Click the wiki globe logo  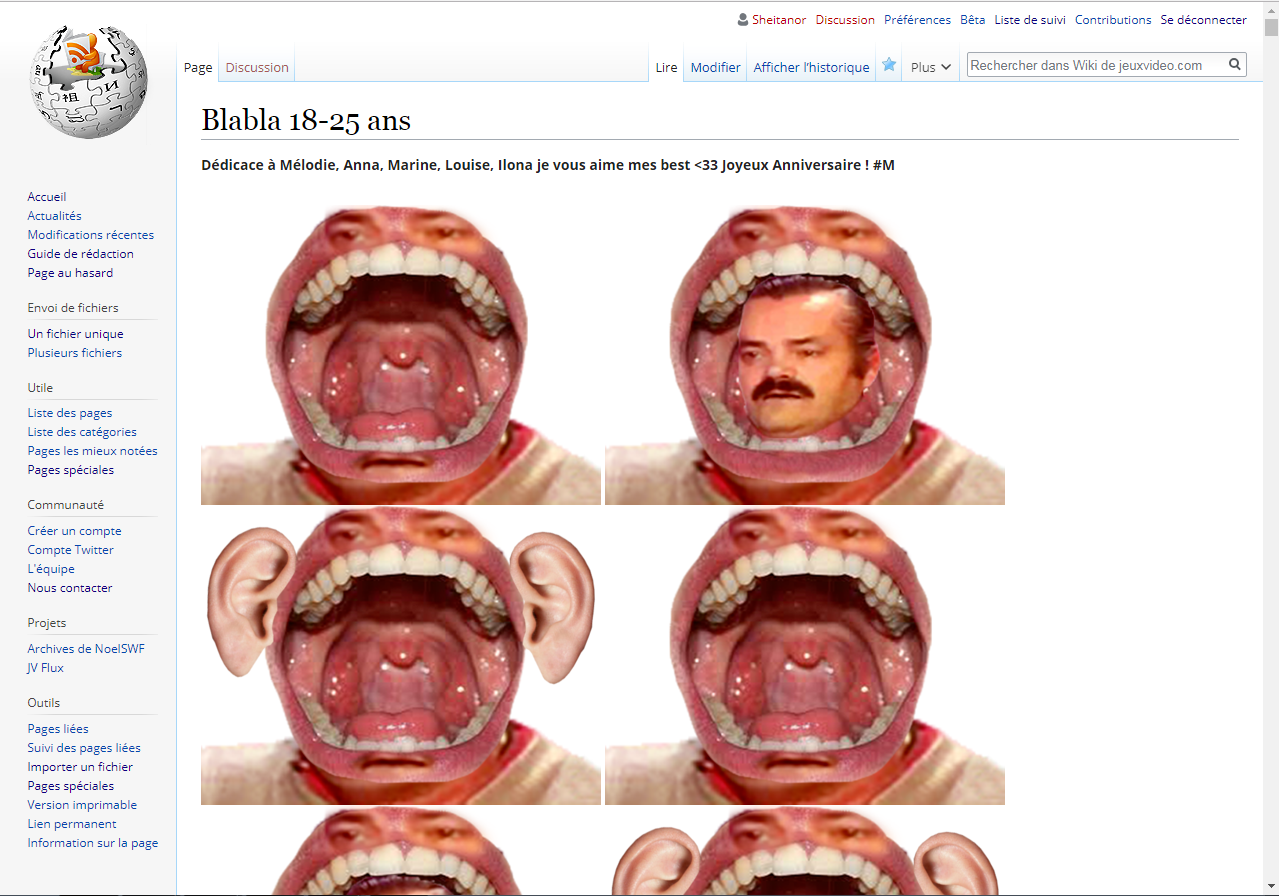click(x=89, y=82)
